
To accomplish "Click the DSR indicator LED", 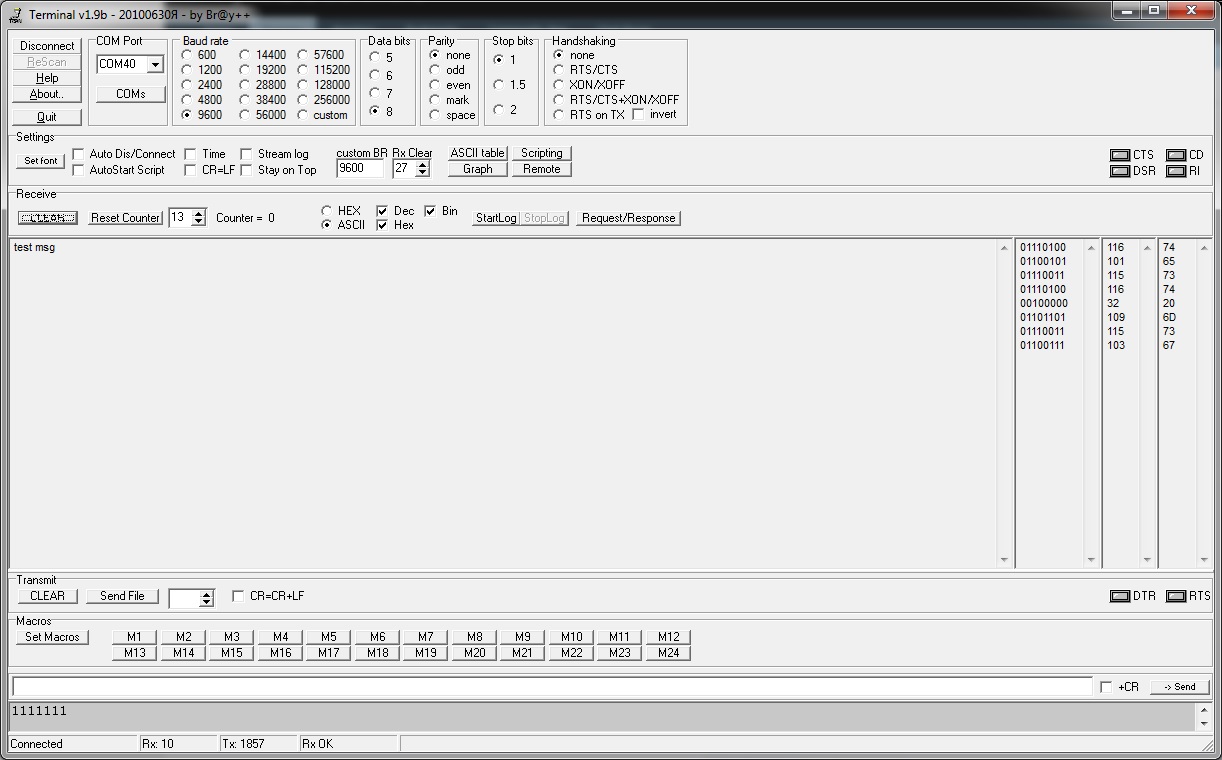I will coord(1120,171).
